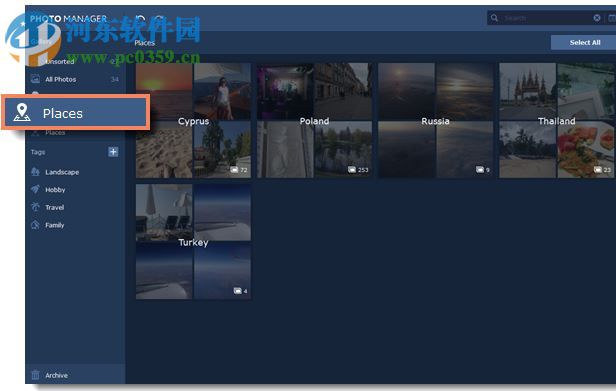Viewport: 616px width, 391px height.
Task: Open the Turkey place album
Action: (x=193, y=242)
